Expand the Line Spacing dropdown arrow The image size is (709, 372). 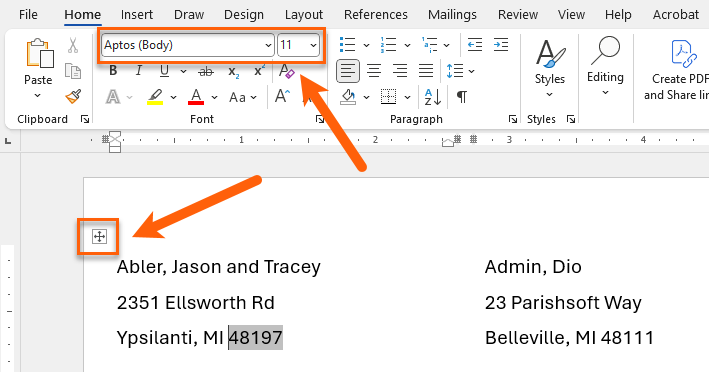472,71
